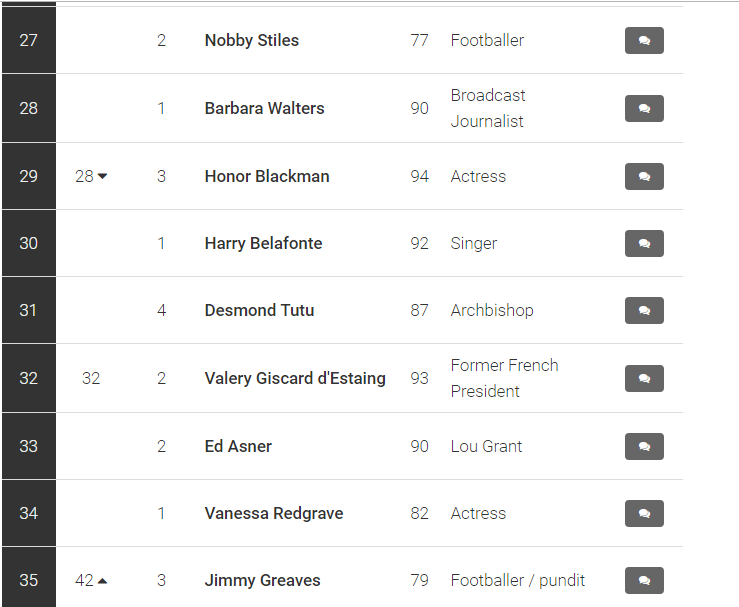This screenshot has width=739, height=607.
Task: Select the name Honor Blackman
Action: tap(267, 176)
